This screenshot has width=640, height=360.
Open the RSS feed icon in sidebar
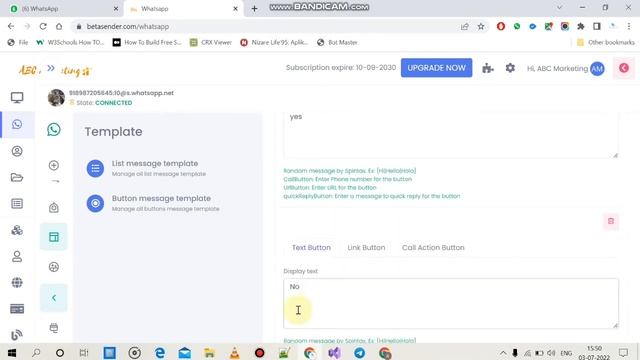pyautogui.click(x=17, y=335)
